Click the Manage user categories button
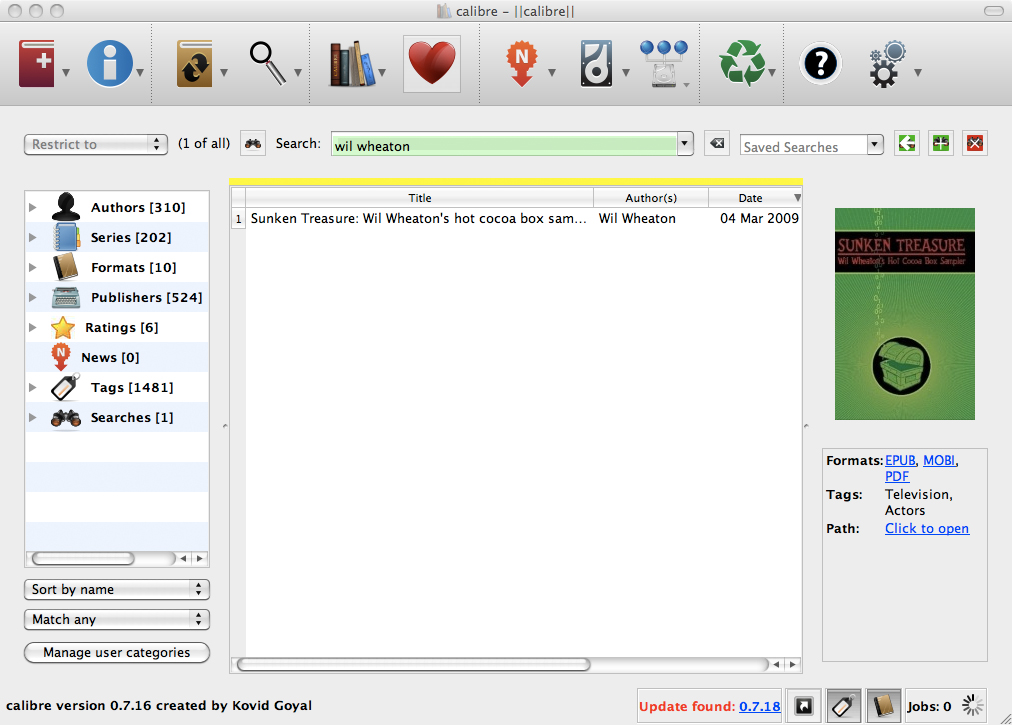This screenshot has width=1012, height=725. pyautogui.click(x=116, y=653)
